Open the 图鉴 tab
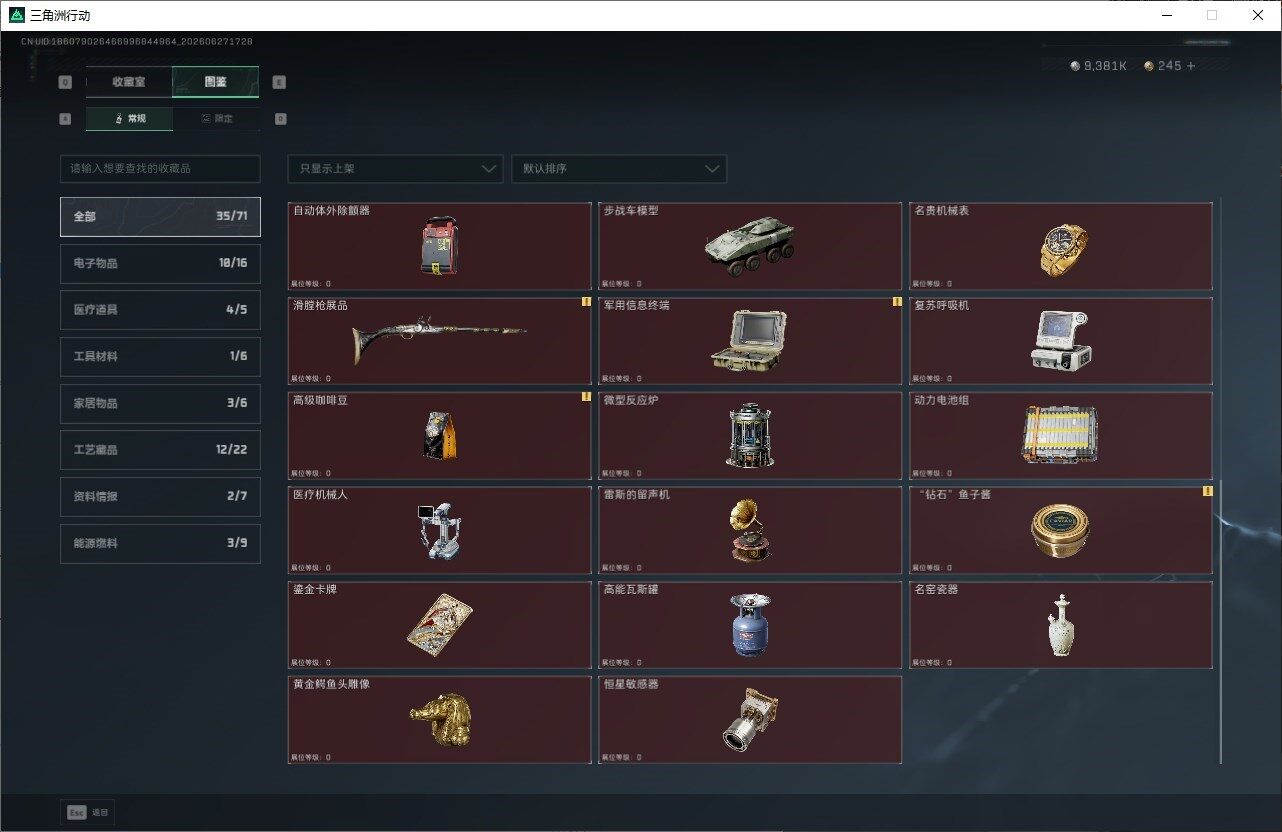 [216, 82]
